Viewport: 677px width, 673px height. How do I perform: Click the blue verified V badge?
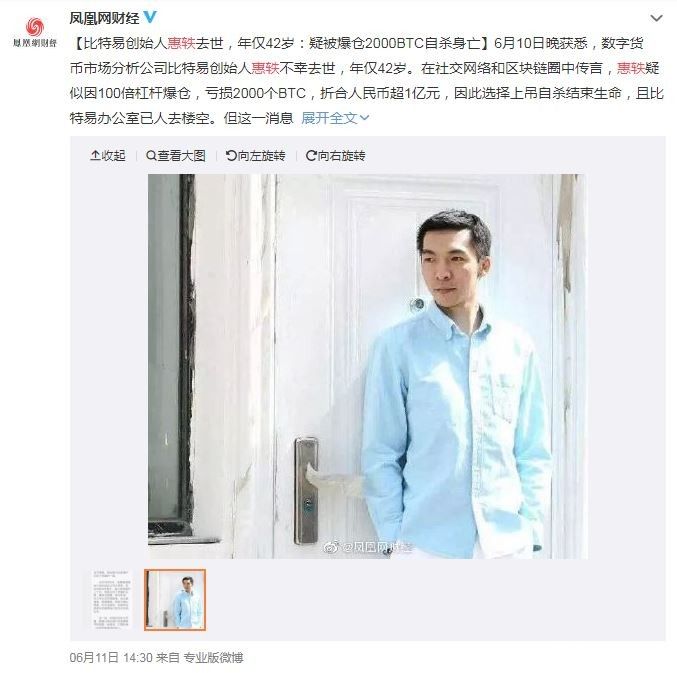(150, 17)
